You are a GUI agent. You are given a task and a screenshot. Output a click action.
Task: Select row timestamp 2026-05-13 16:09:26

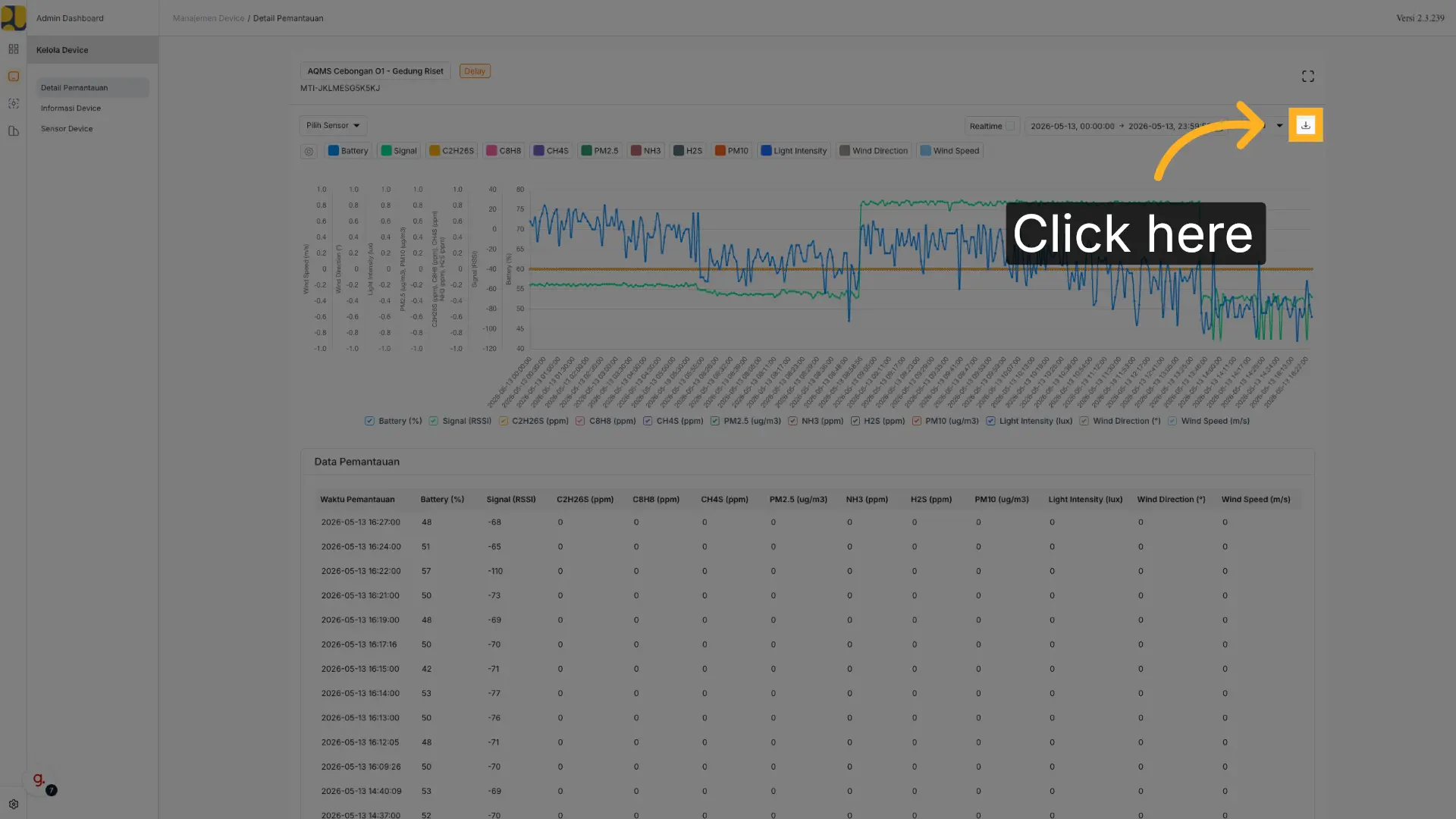pyautogui.click(x=360, y=767)
